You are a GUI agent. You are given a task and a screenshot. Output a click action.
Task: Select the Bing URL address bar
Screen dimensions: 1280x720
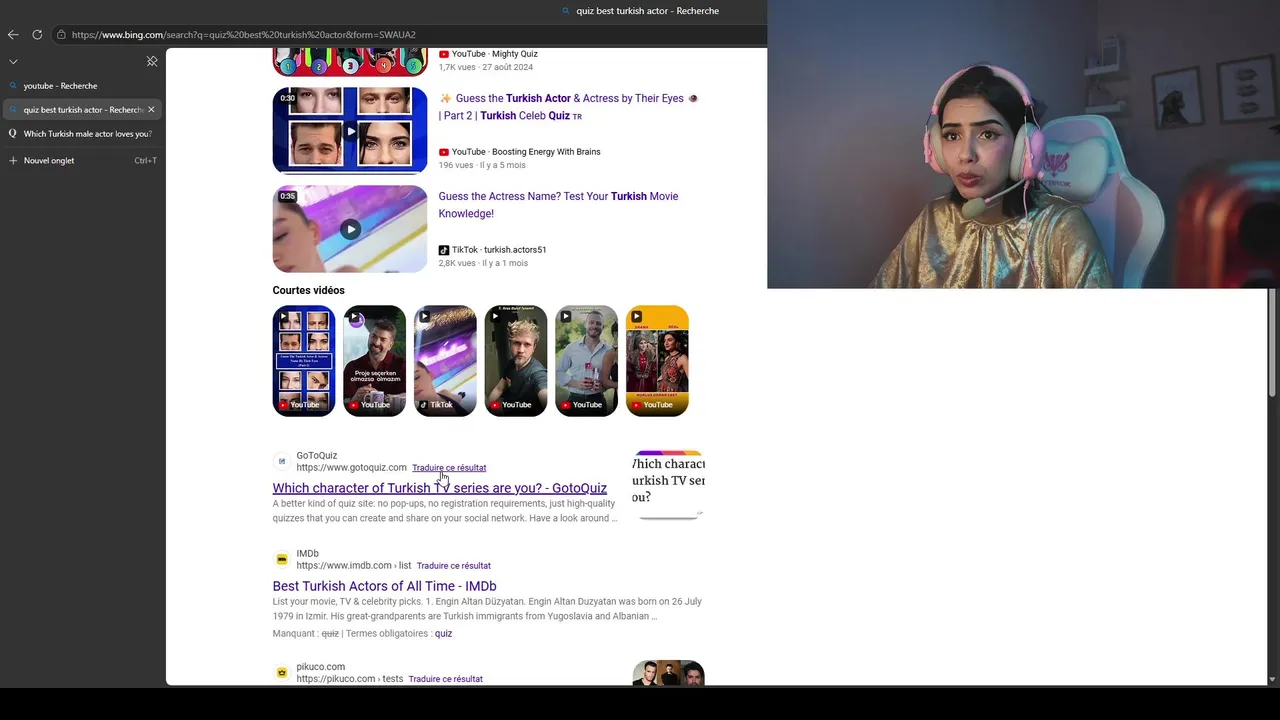pos(243,34)
